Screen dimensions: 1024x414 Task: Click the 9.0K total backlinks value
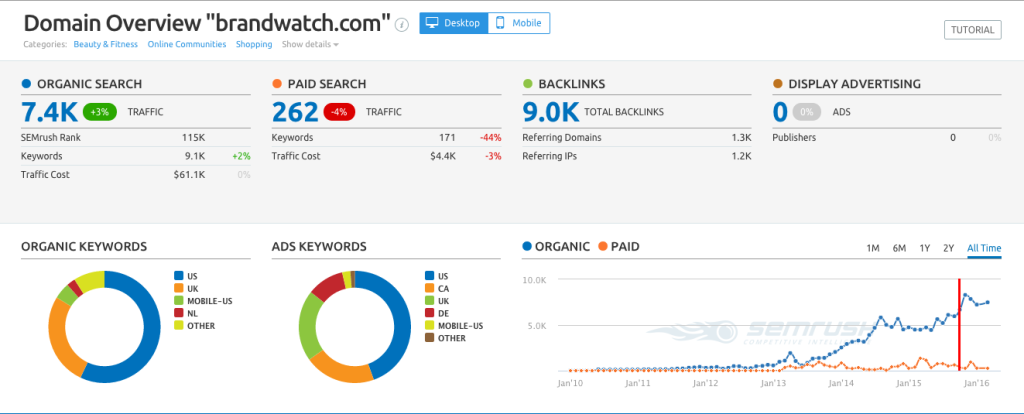coord(549,112)
